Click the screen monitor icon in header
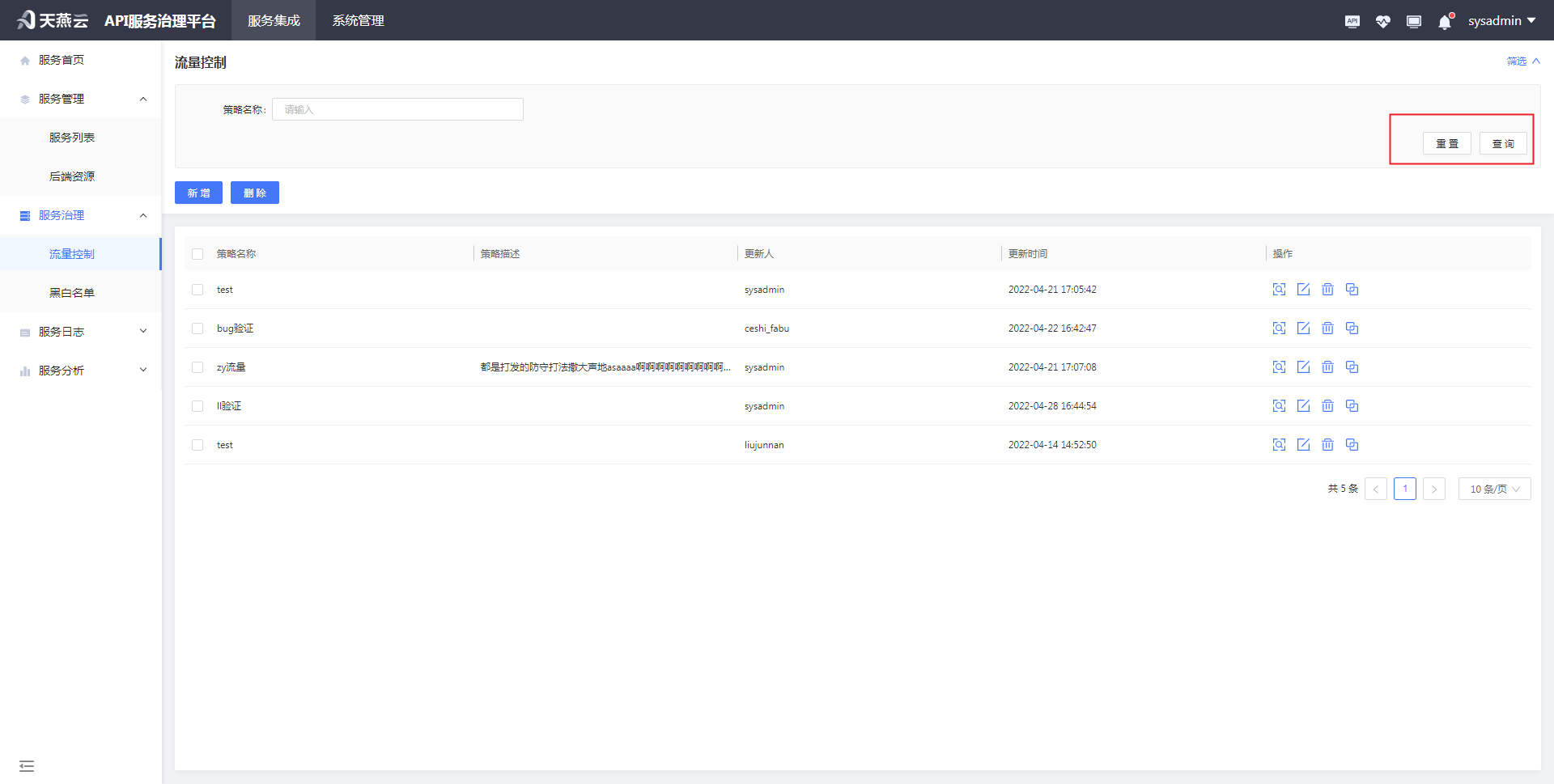The width and height of the screenshot is (1554, 784). [1413, 21]
